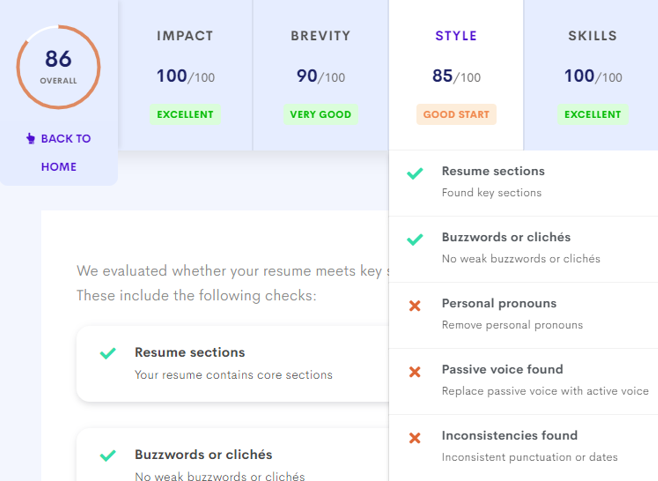Viewport: 658px width, 481px height.
Task: Open the Resume sections card in main panel
Action: (232, 363)
